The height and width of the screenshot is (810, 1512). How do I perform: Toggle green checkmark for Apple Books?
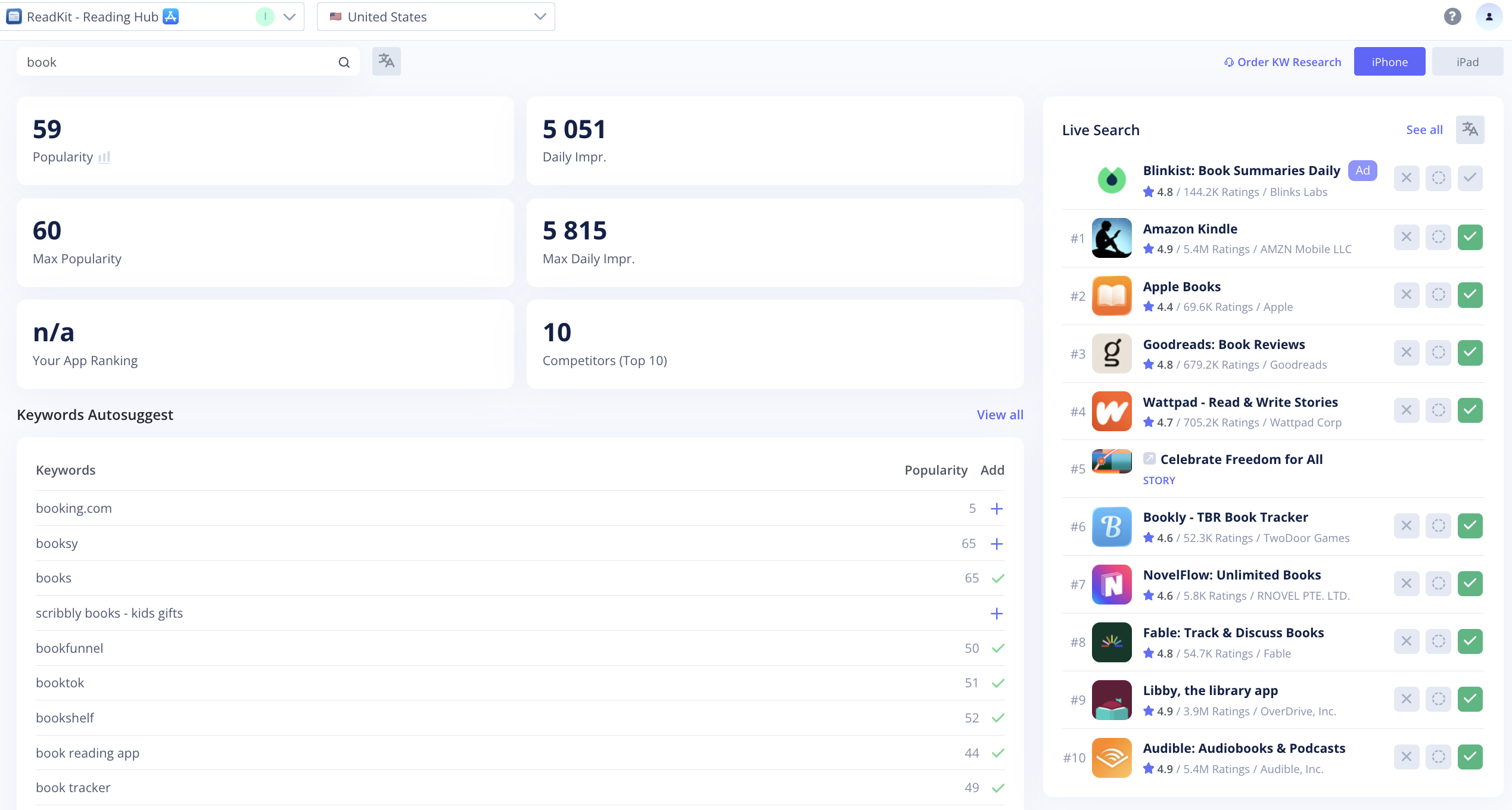coord(1470,295)
